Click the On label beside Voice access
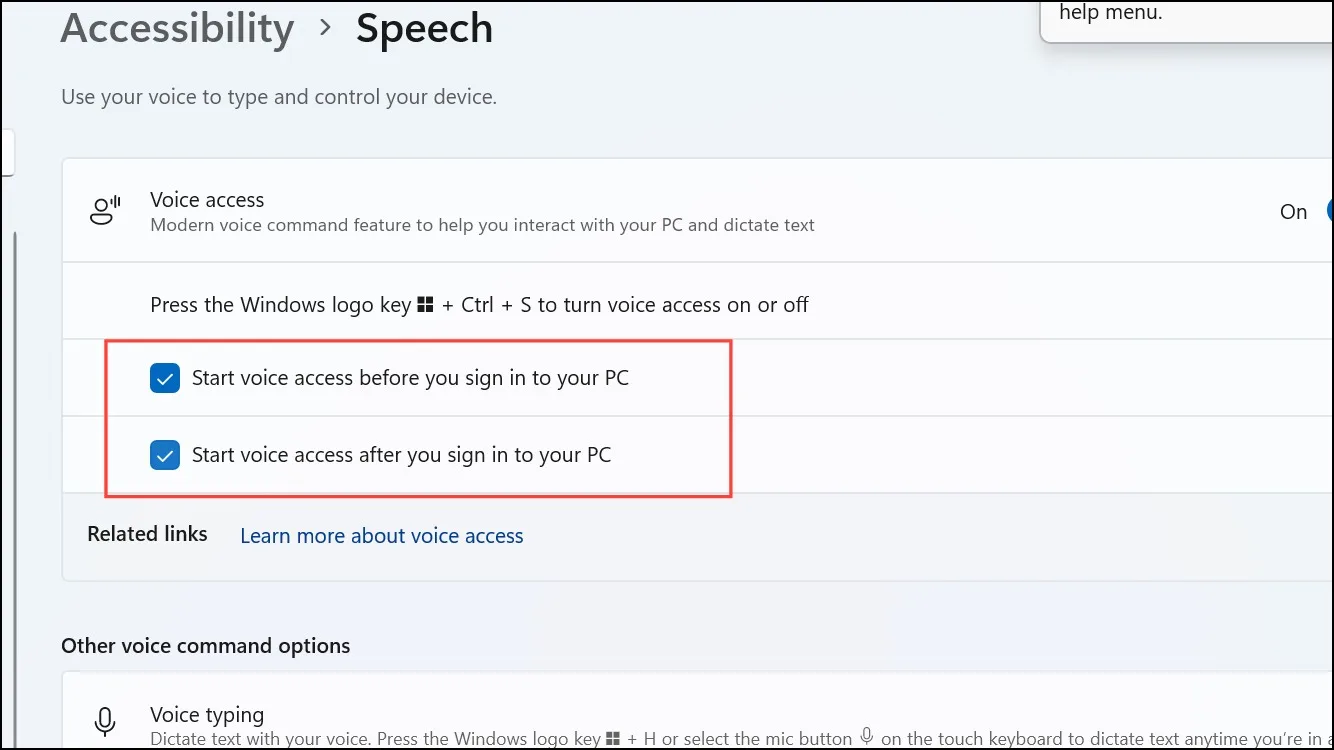The image size is (1334, 750). (1293, 211)
